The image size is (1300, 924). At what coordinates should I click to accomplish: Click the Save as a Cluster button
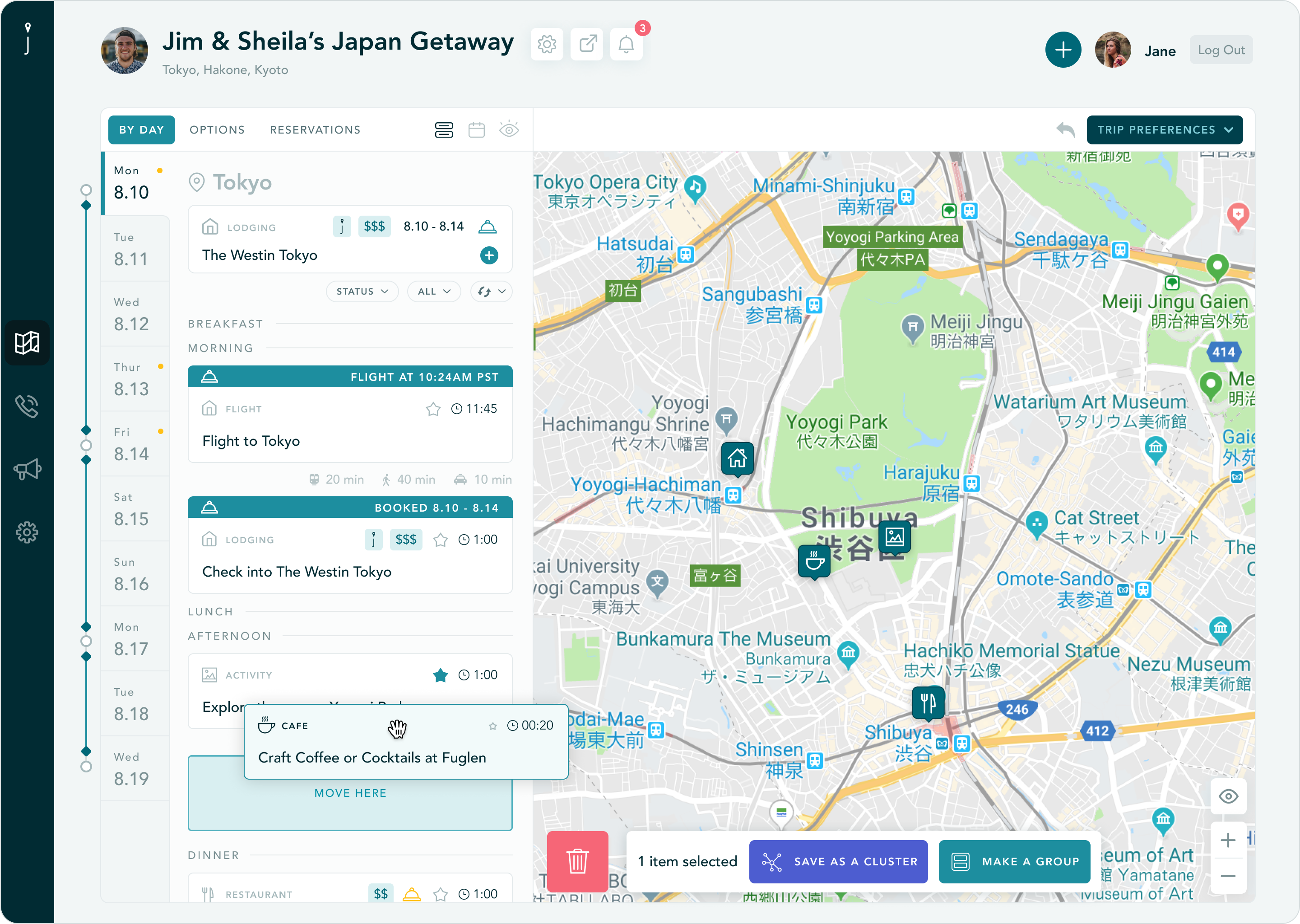click(838, 861)
